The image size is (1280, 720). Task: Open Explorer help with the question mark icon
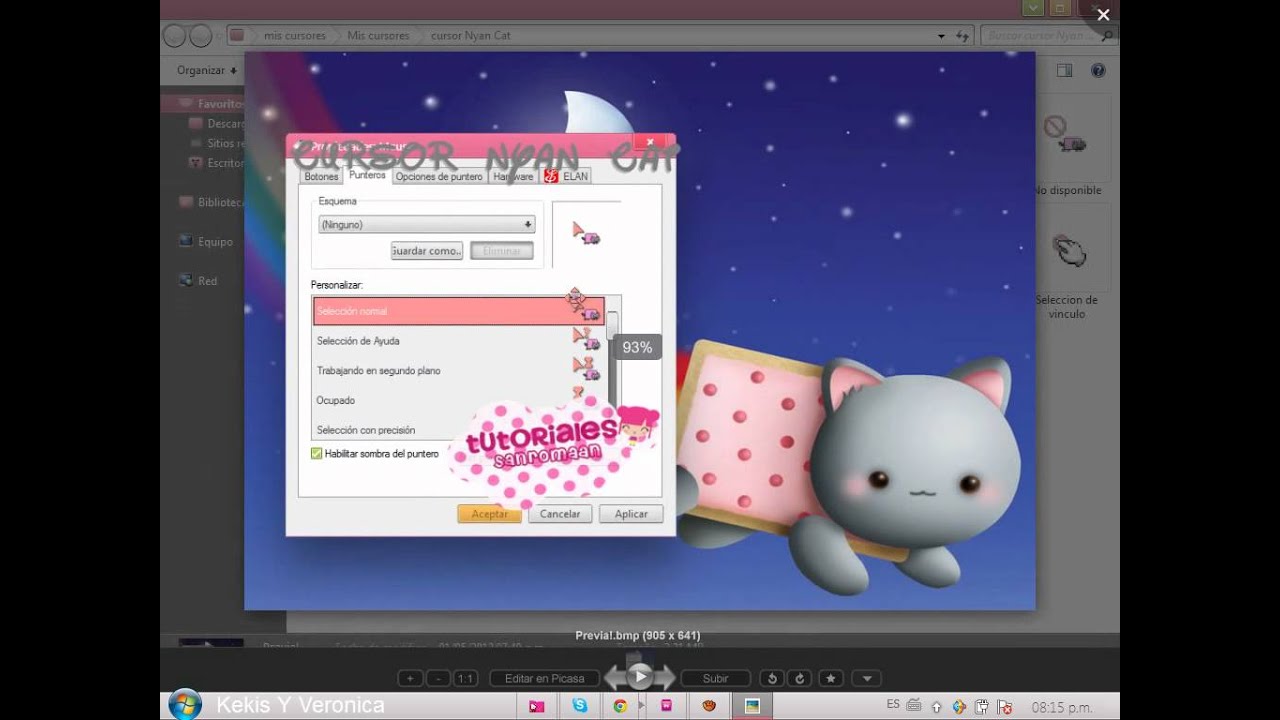tap(1098, 71)
